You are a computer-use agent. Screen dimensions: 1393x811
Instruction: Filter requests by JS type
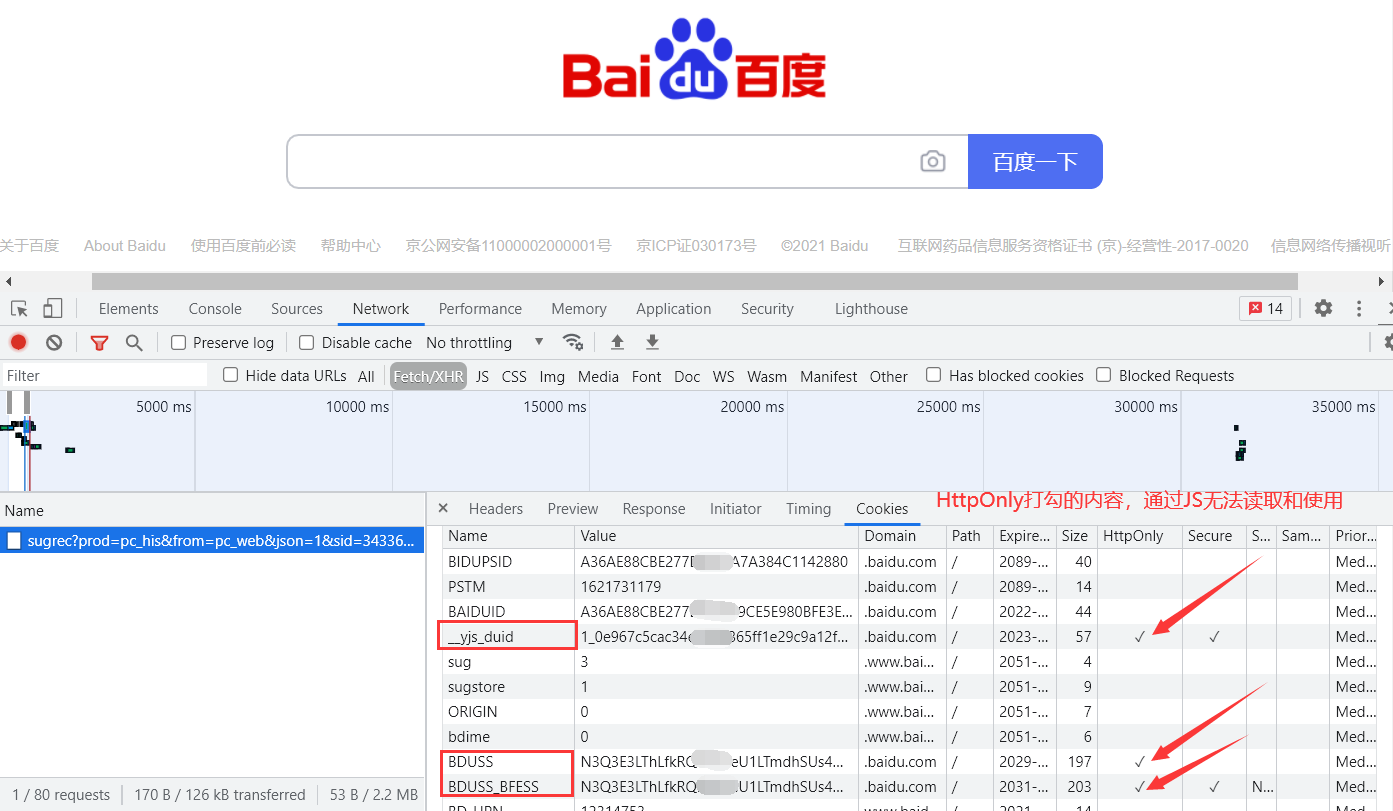tap(482, 376)
